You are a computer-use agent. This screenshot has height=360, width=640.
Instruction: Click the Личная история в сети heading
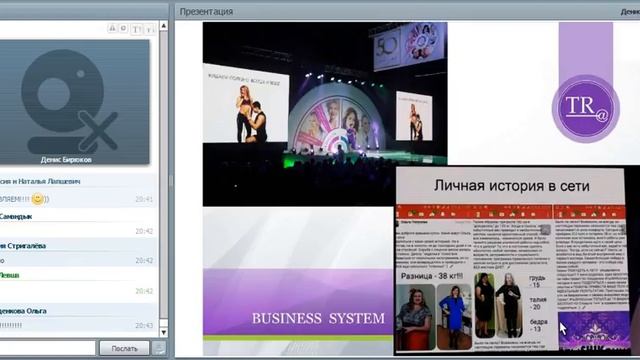512,186
